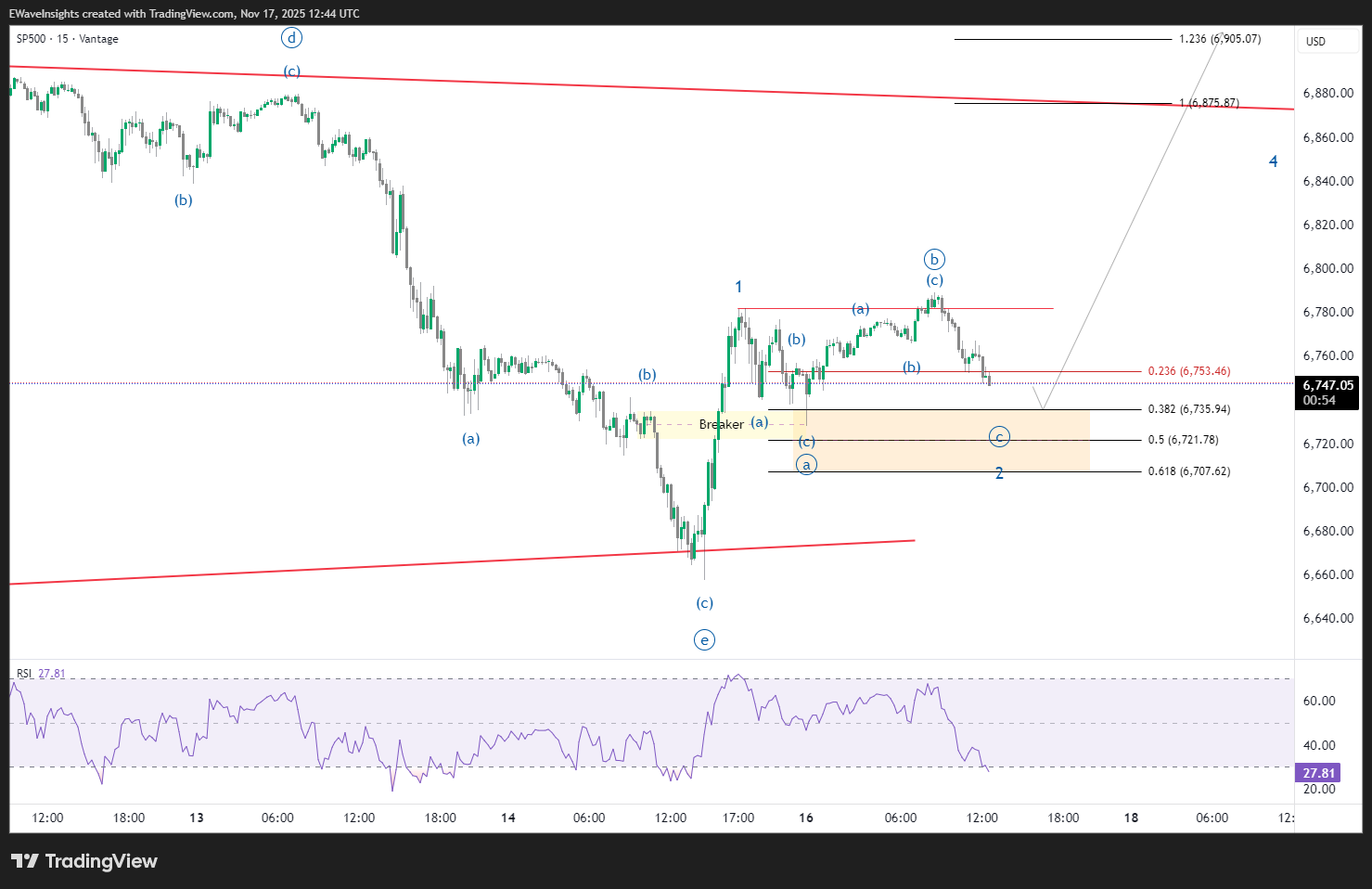This screenshot has height=889, width=1372.
Task: Click the circled b wave marker
Action: (x=934, y=260)
